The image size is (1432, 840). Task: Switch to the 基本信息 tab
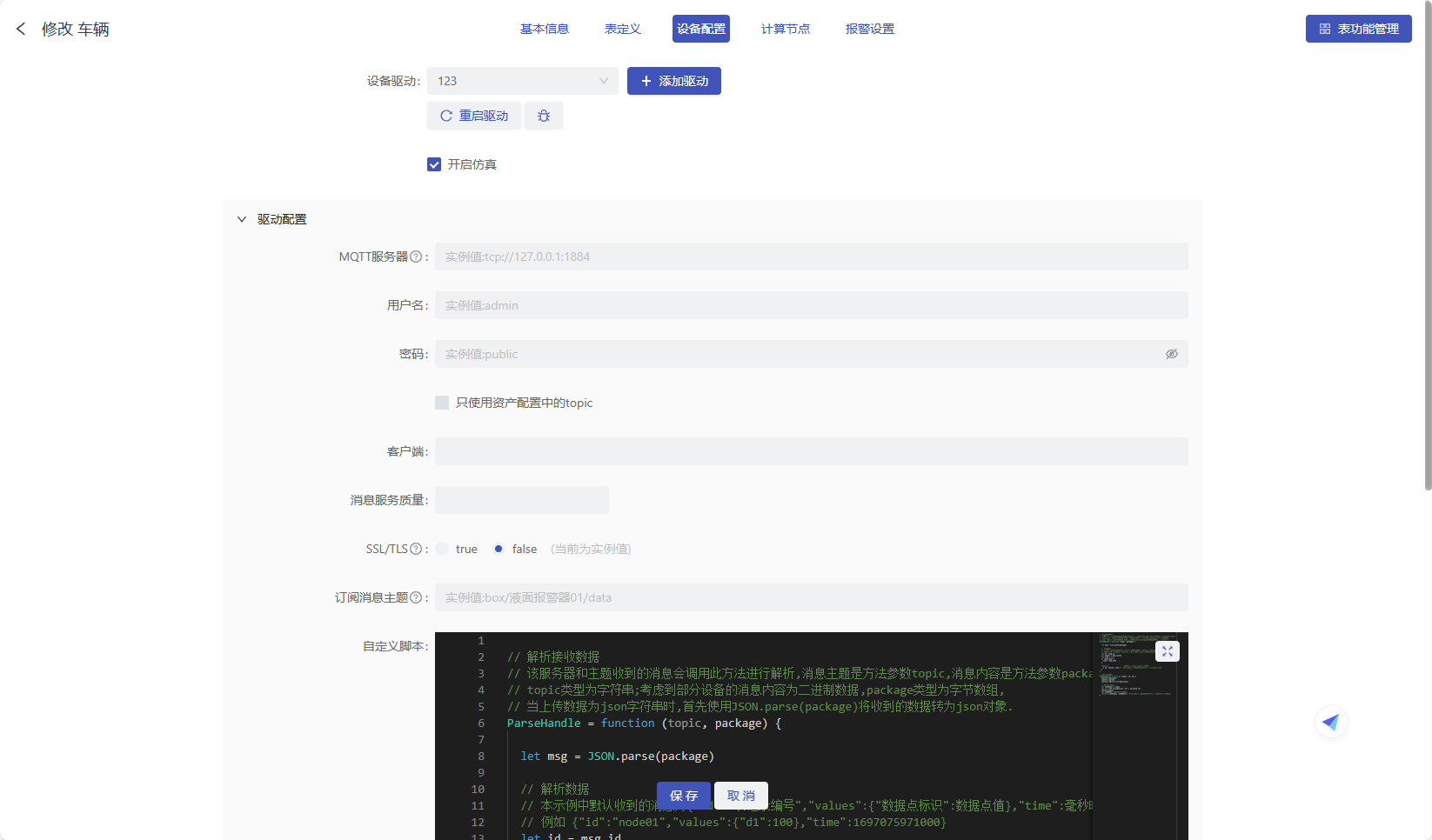545,29
